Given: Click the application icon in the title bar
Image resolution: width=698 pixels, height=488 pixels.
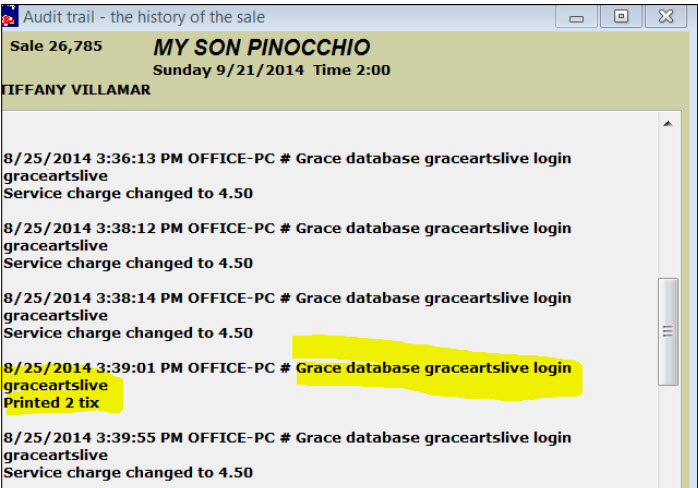Looking at the screenshot, I should pyautogui.click(x=8, y=17).
